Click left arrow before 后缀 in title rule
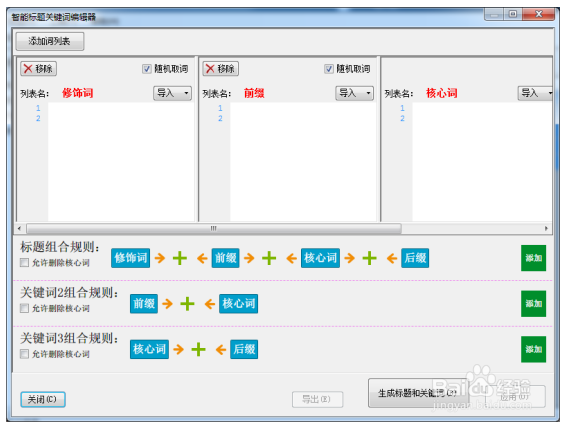563x425 pixels. [392, 258]
